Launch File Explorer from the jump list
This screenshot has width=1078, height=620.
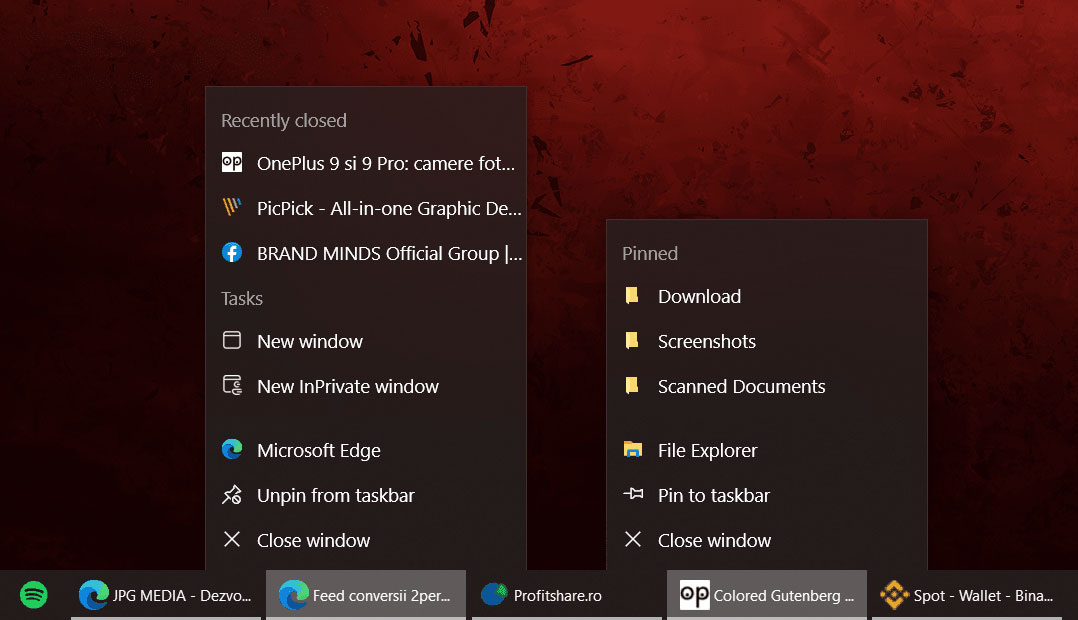click(x=707, y=450)
